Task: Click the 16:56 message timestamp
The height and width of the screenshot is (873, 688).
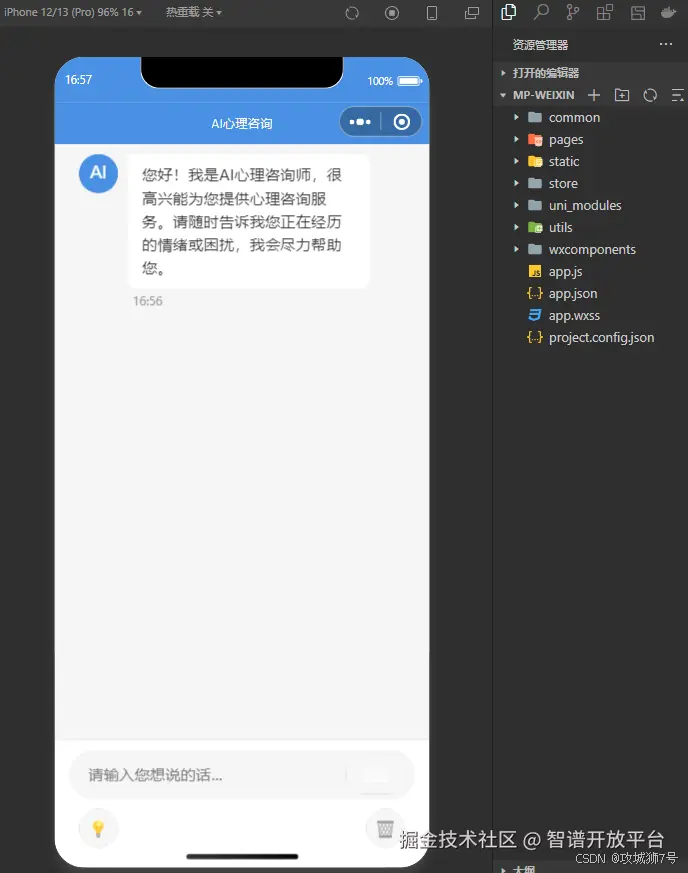Action: [x=148, y=301]
